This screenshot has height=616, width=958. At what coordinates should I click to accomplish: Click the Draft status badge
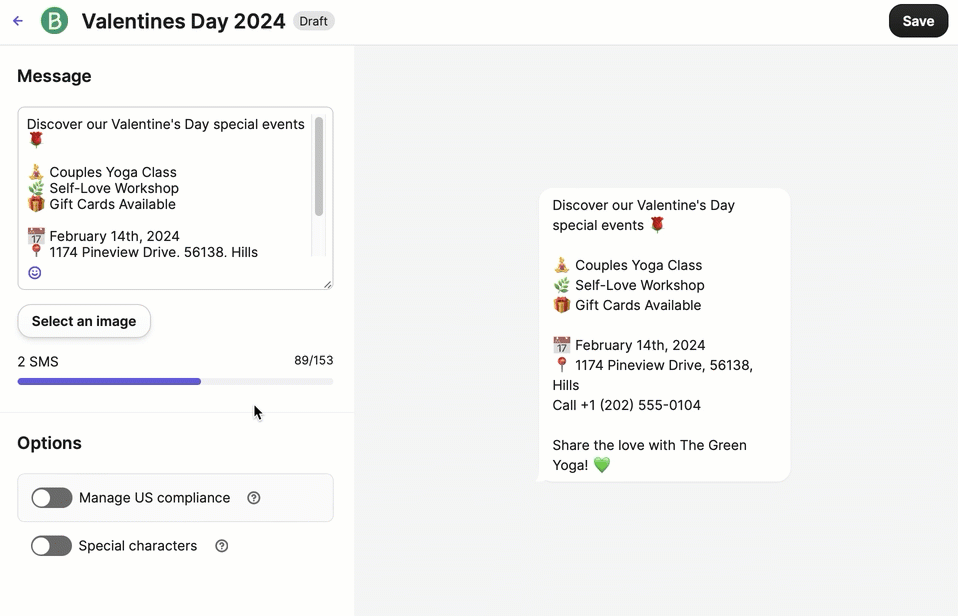313,21
